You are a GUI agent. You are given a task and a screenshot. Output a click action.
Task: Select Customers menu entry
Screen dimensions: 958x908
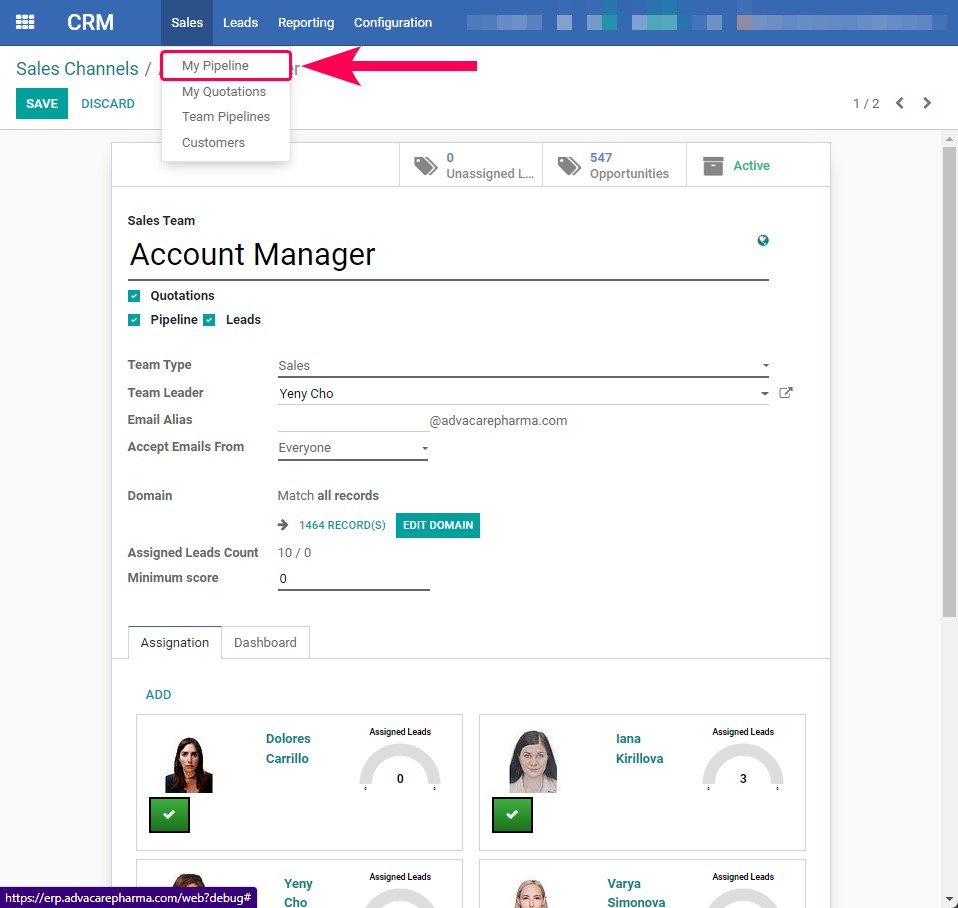[225, 142]
